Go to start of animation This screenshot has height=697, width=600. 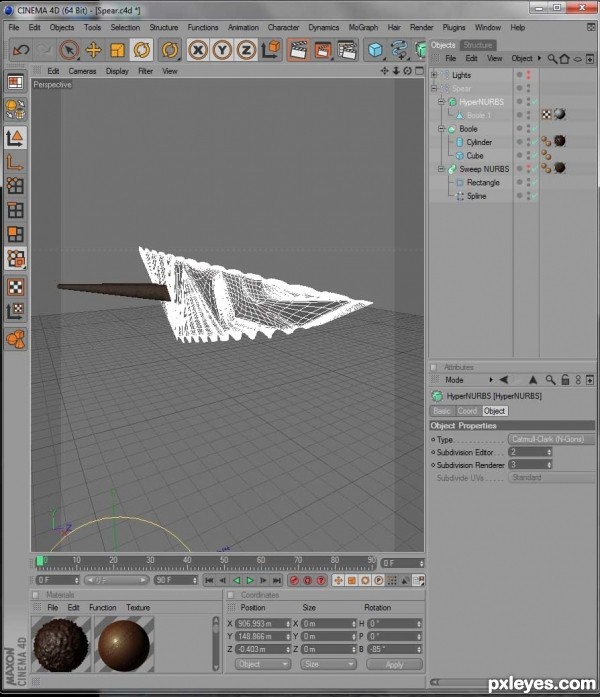point(209,580)
